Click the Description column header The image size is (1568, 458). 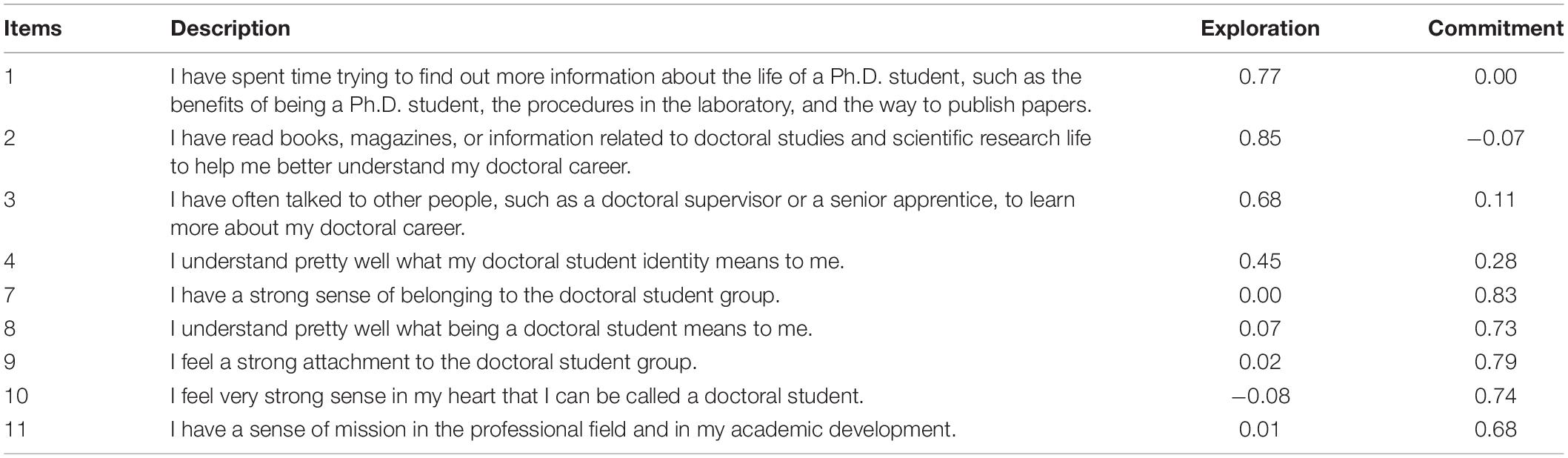coord(230,29)
